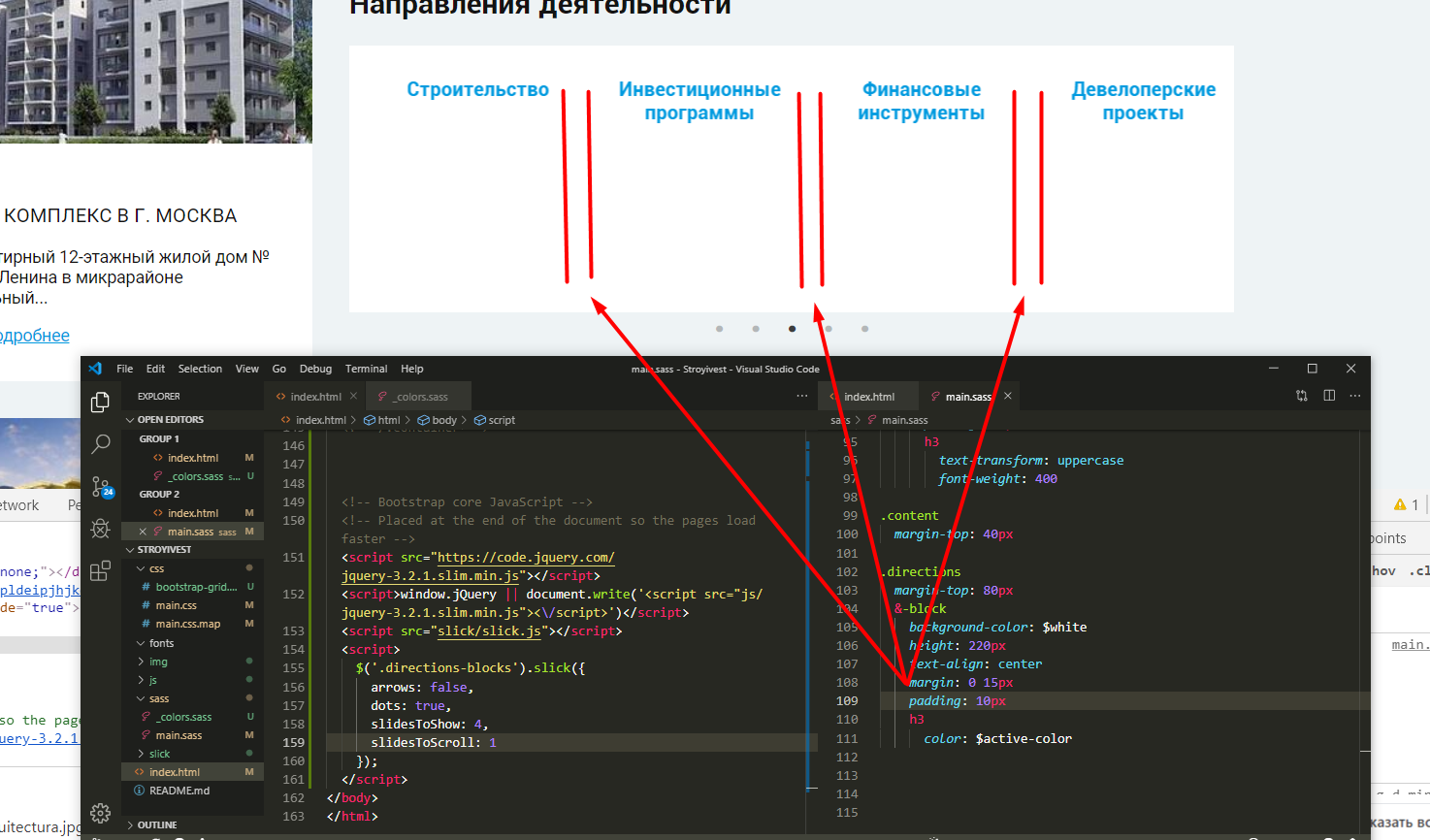Click Split Editor icon in right group
The width and height of the screenshot is (1430, 840).
[1329, 396]
